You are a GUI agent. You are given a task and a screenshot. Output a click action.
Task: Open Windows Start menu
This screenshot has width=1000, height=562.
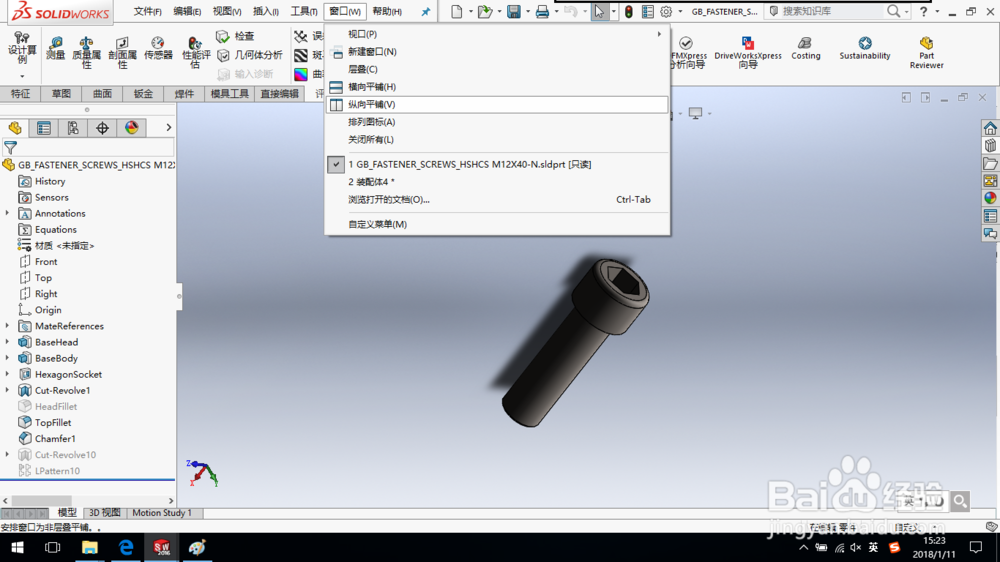pos(17,548)
